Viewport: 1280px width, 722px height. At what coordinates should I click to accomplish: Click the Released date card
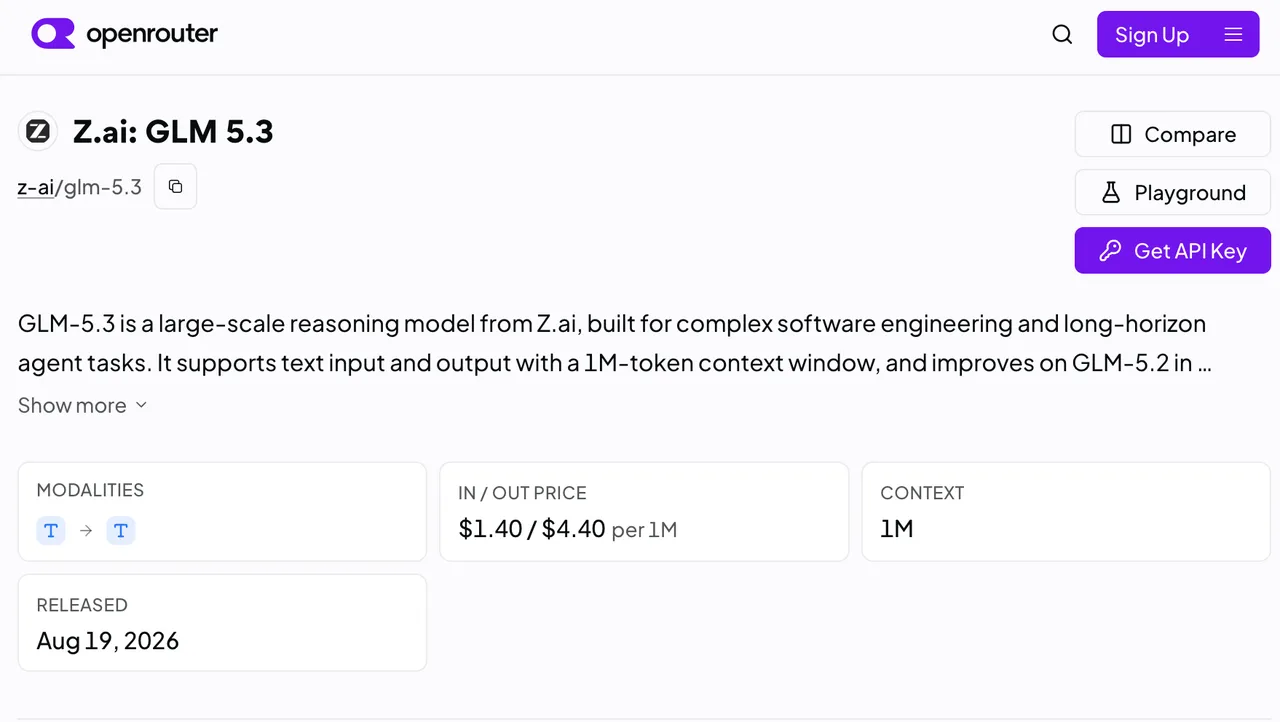pyautogui.click(x=222, y=622)
